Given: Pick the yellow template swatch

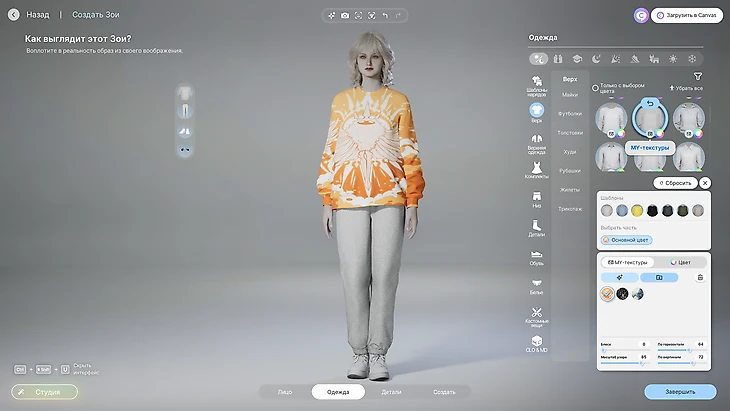Looking at the screenshot, I should (x=637, y=211).
